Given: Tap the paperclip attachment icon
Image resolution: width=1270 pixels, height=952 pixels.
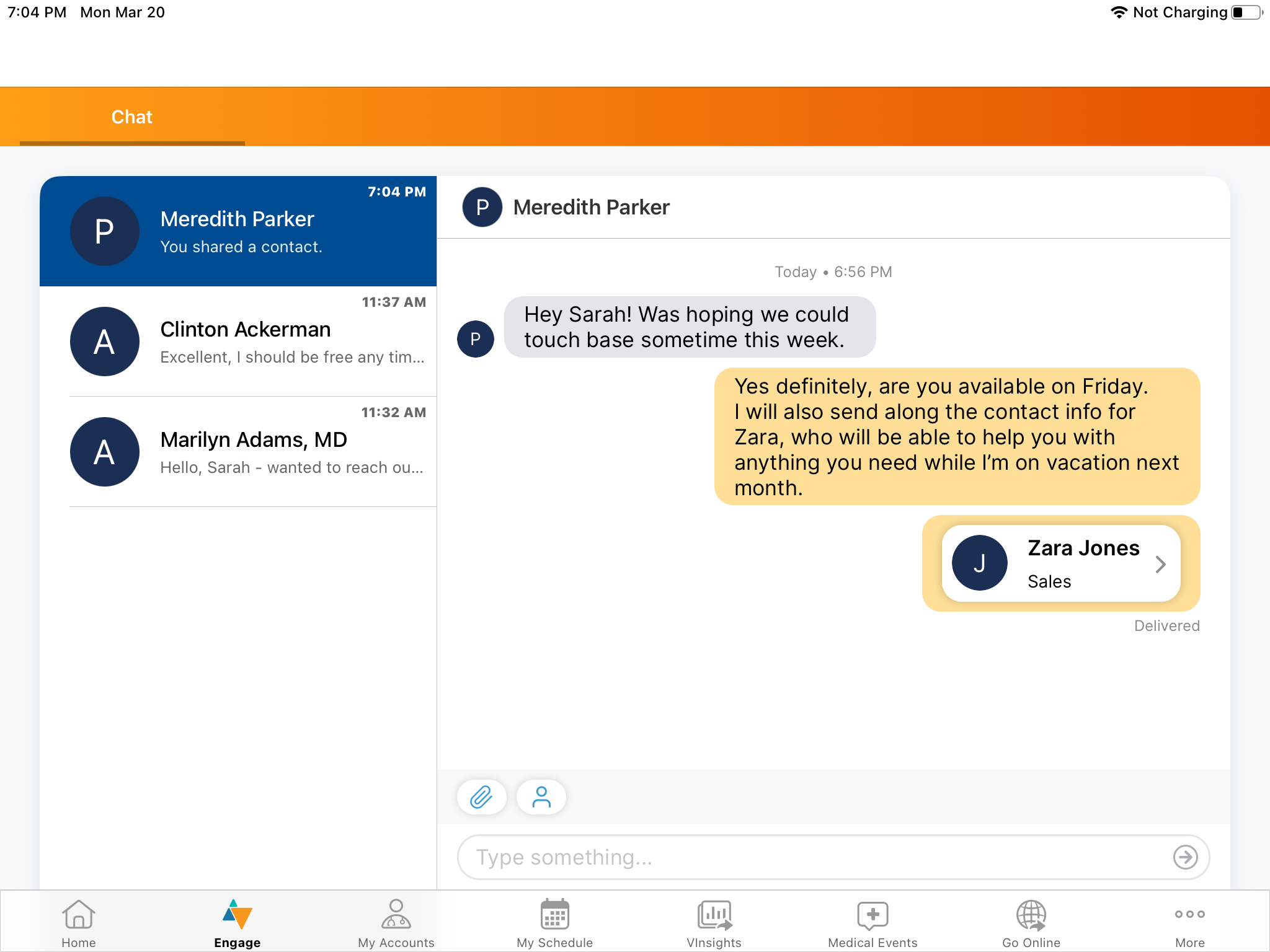Looking at the screenshot, I should [x=481, y=797].
